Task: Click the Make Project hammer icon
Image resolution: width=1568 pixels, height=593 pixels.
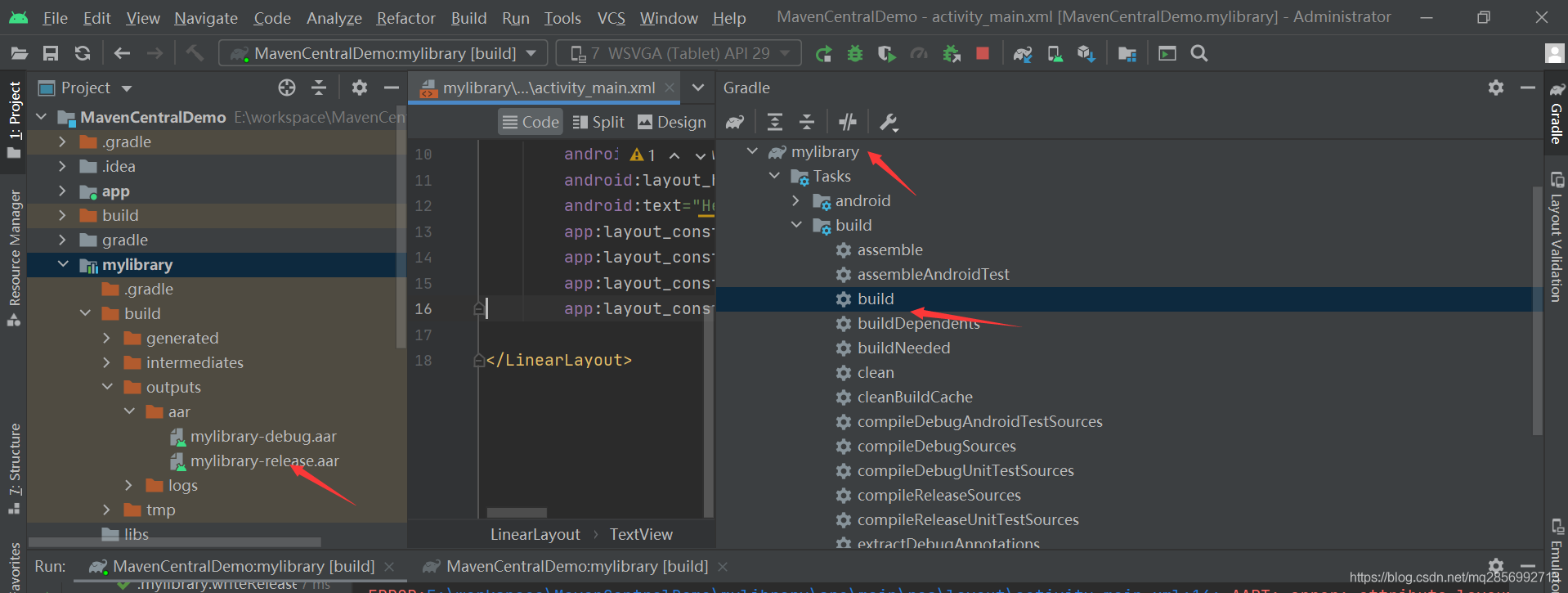Action: (x=195, y=54)
